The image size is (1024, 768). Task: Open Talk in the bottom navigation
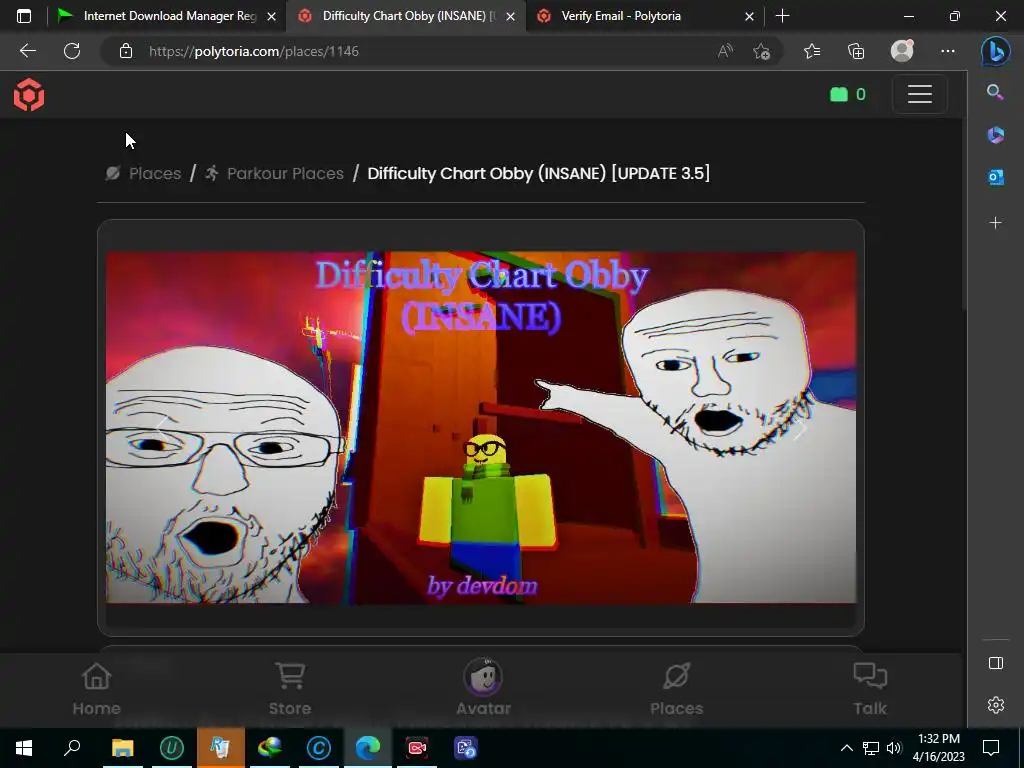point(870,688)
